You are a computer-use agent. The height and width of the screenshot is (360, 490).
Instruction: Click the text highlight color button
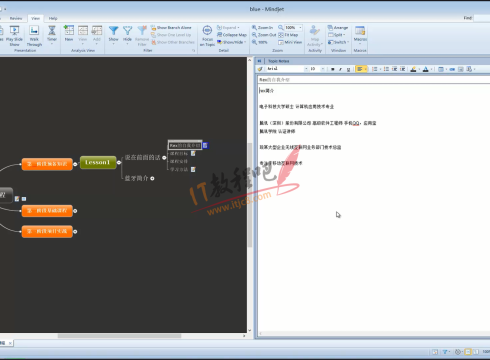pos(413,69)
